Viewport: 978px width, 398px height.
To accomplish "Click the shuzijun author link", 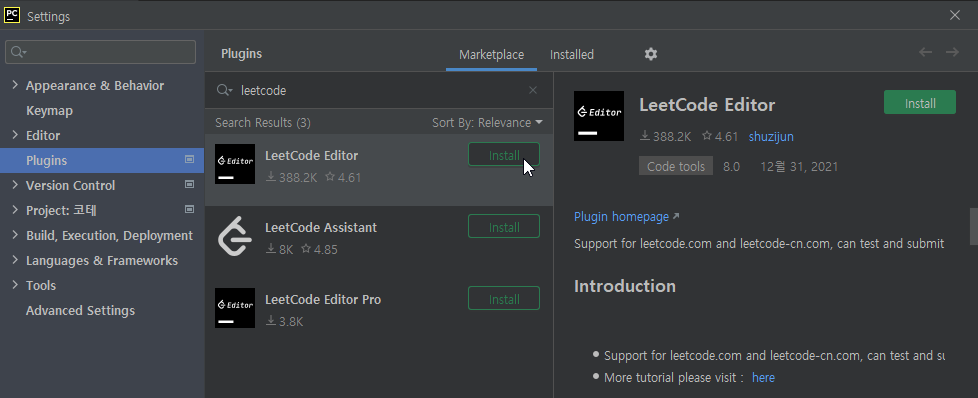I will coord(771,137).
